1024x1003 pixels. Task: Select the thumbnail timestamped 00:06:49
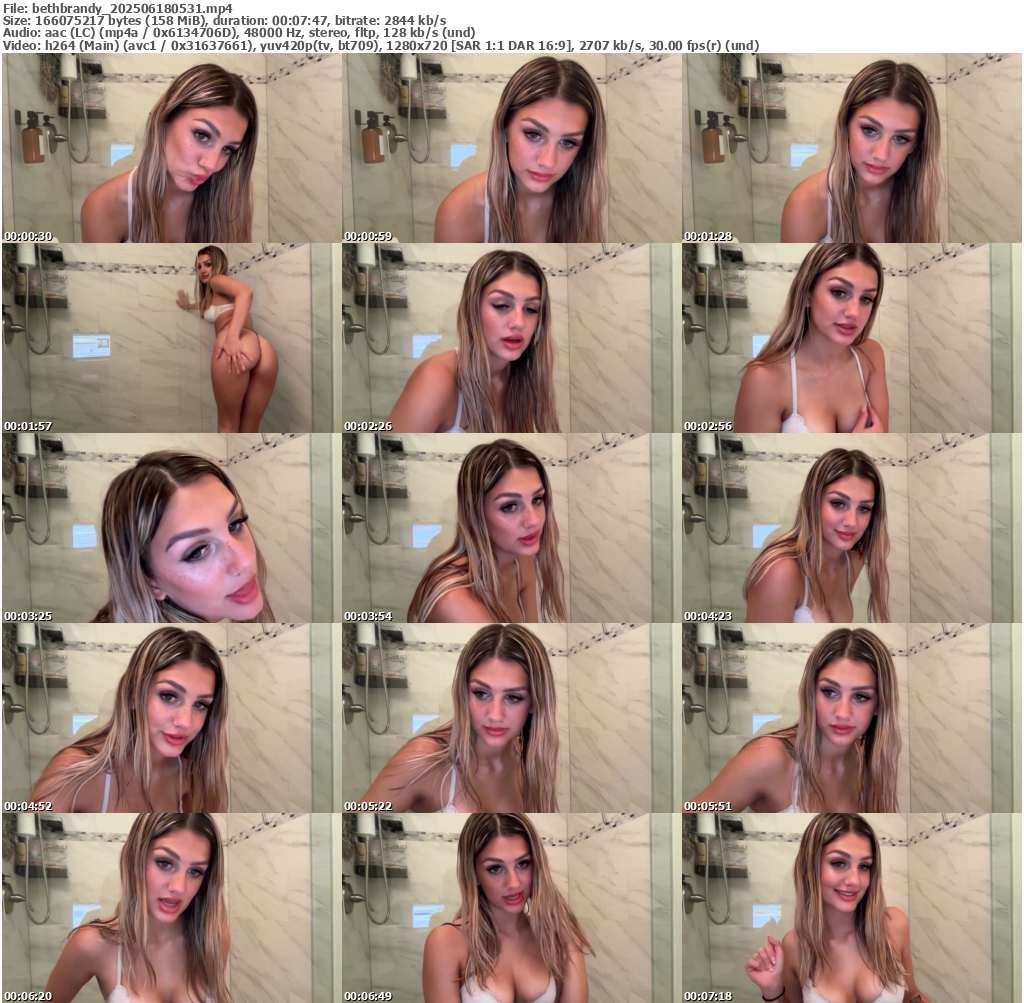(x=512, y=908)
